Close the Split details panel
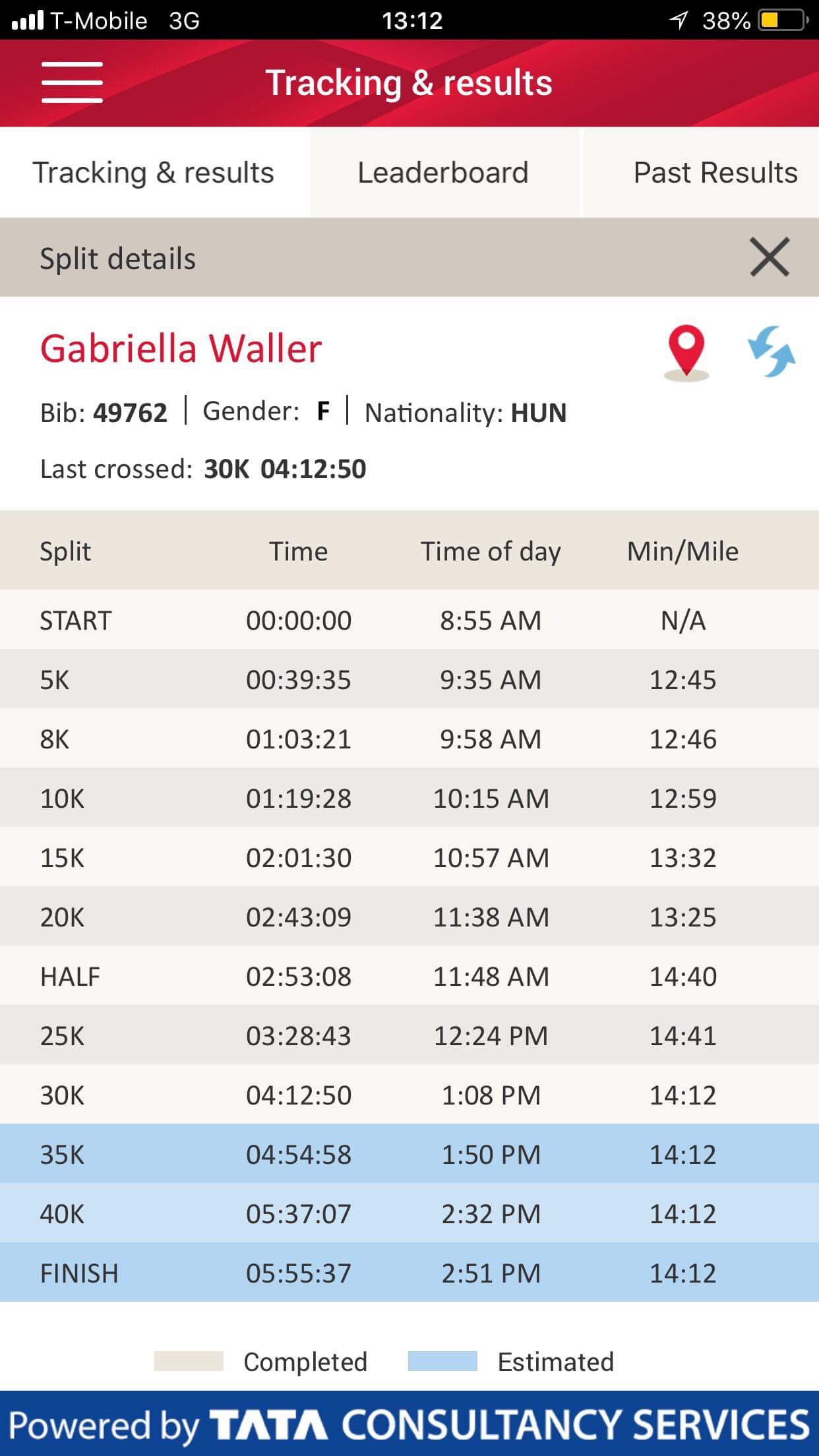 pos(769,257)
